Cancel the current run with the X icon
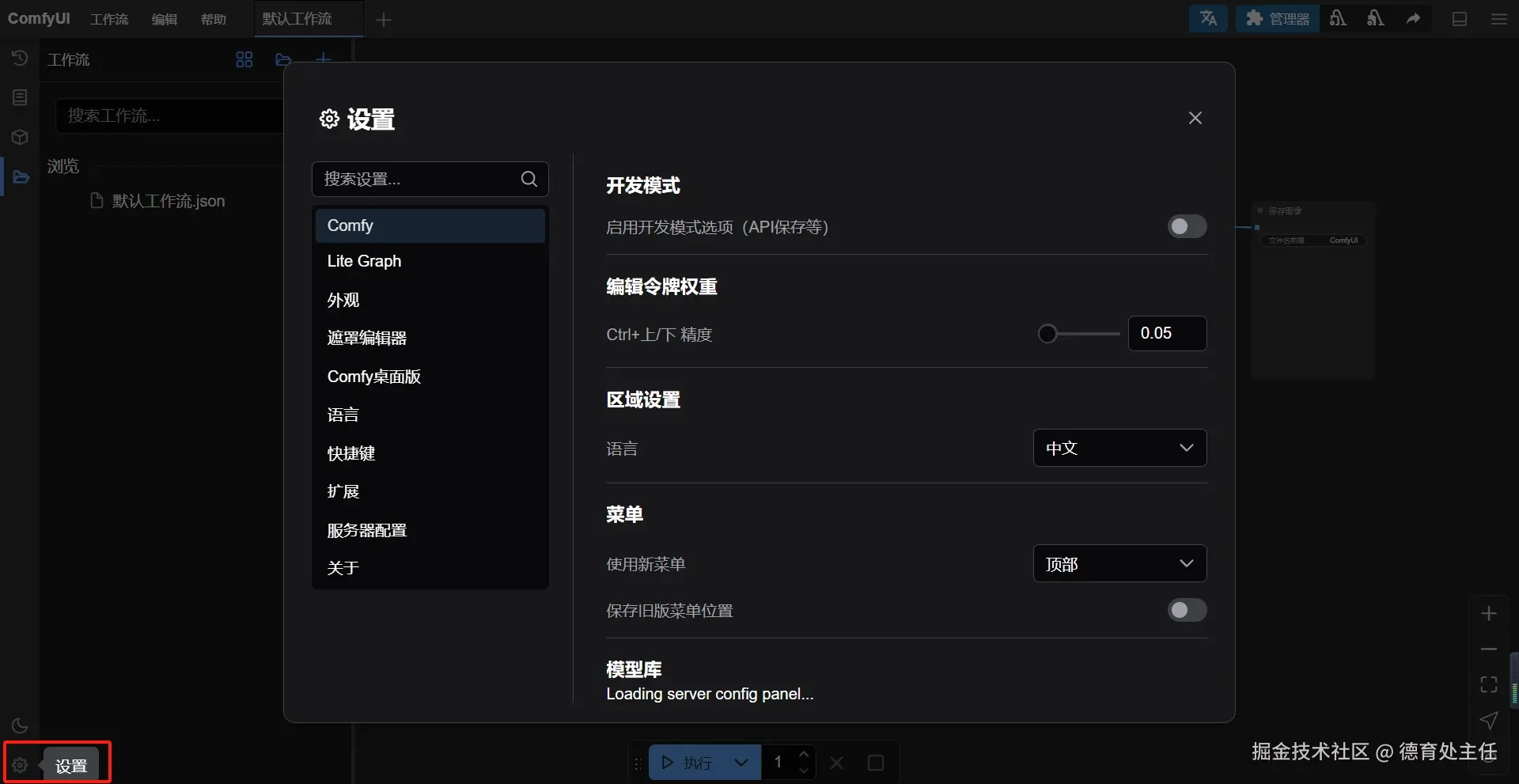The width and height of the screenshot is (1519, 784). tap(837, 763)
